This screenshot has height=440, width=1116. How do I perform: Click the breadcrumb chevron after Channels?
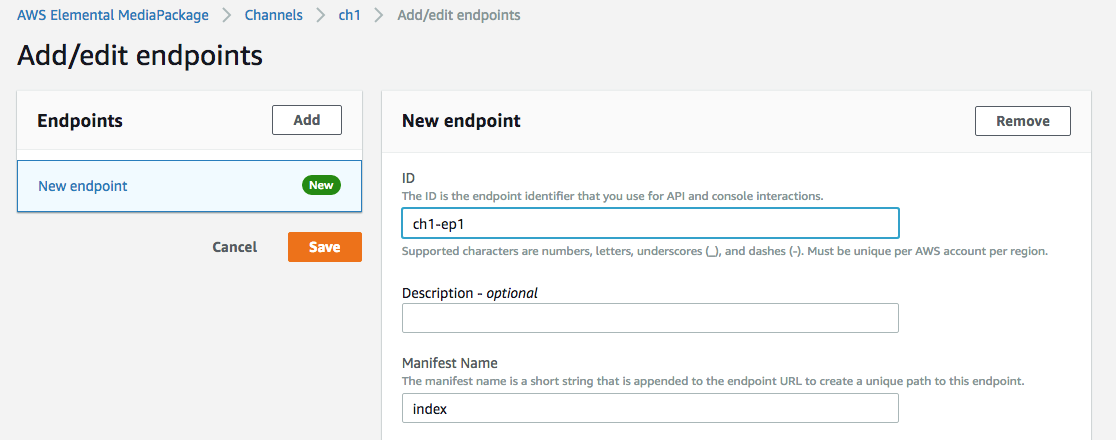[x=320, y=15]
